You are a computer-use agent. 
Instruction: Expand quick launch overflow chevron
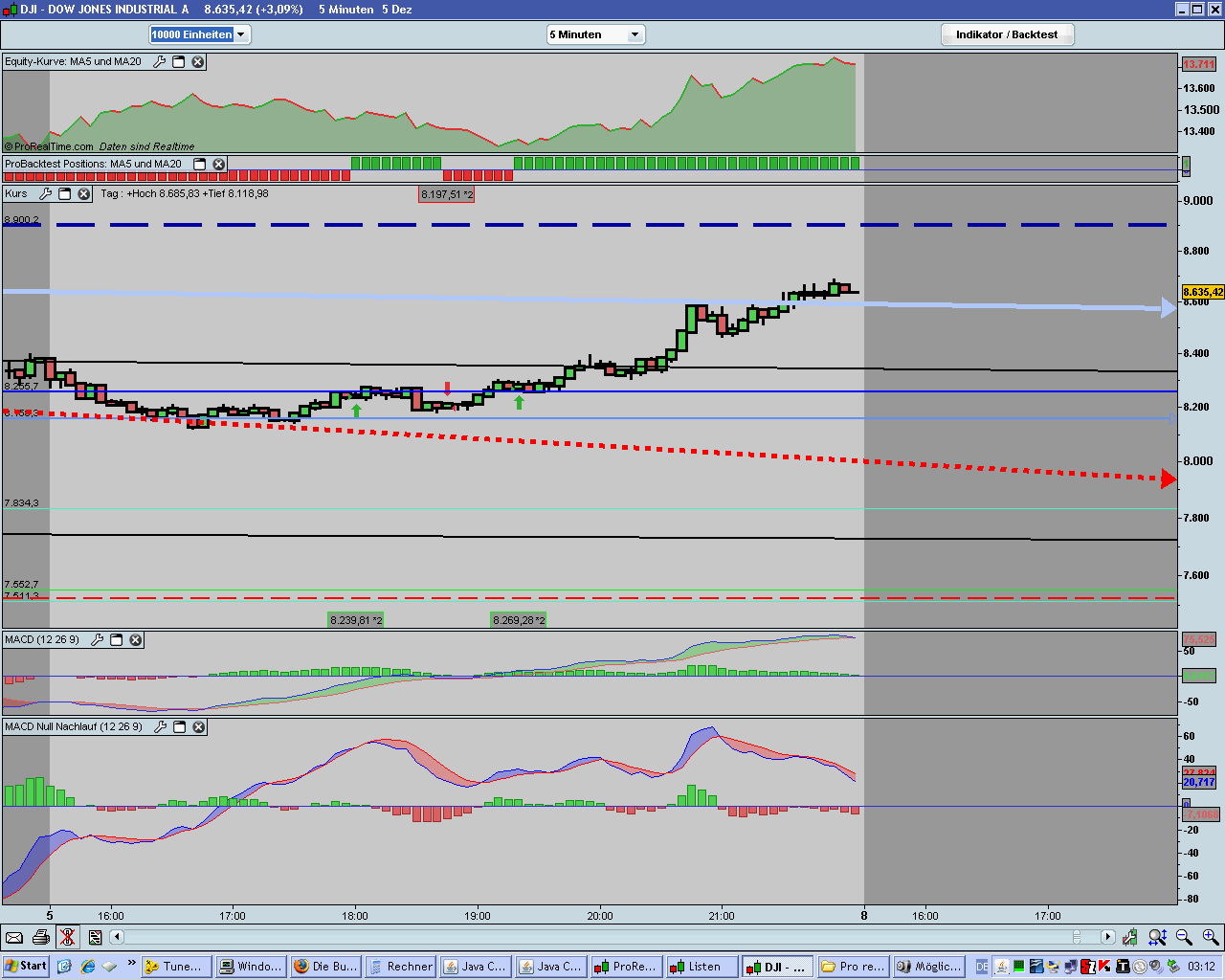[x=132, y=964]
